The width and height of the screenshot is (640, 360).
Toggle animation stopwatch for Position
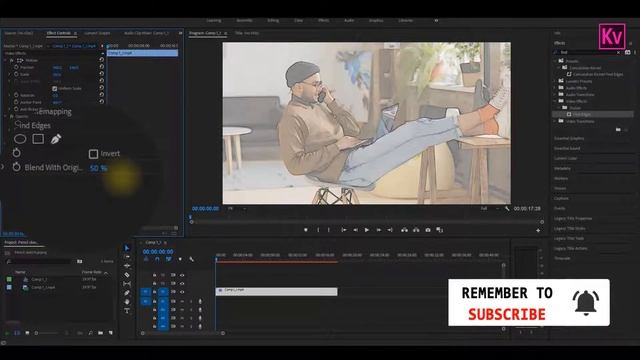pyautogui.click(x=16, y=67)
